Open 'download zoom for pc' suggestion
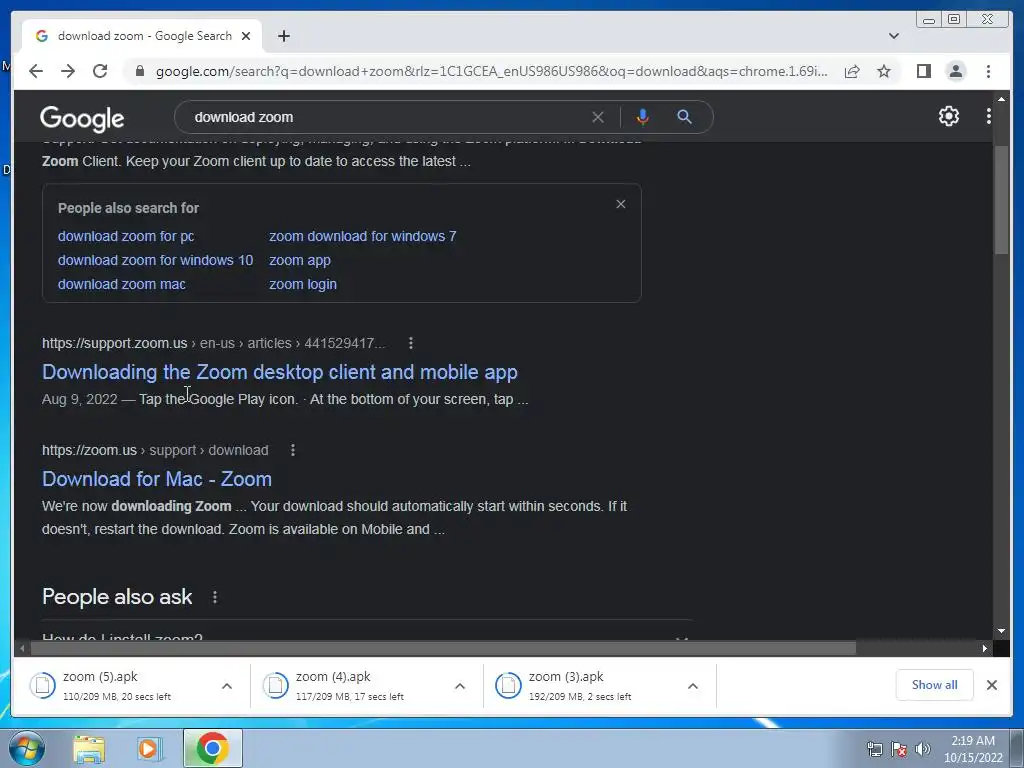The image size is (1024, 768). point(126,236)
